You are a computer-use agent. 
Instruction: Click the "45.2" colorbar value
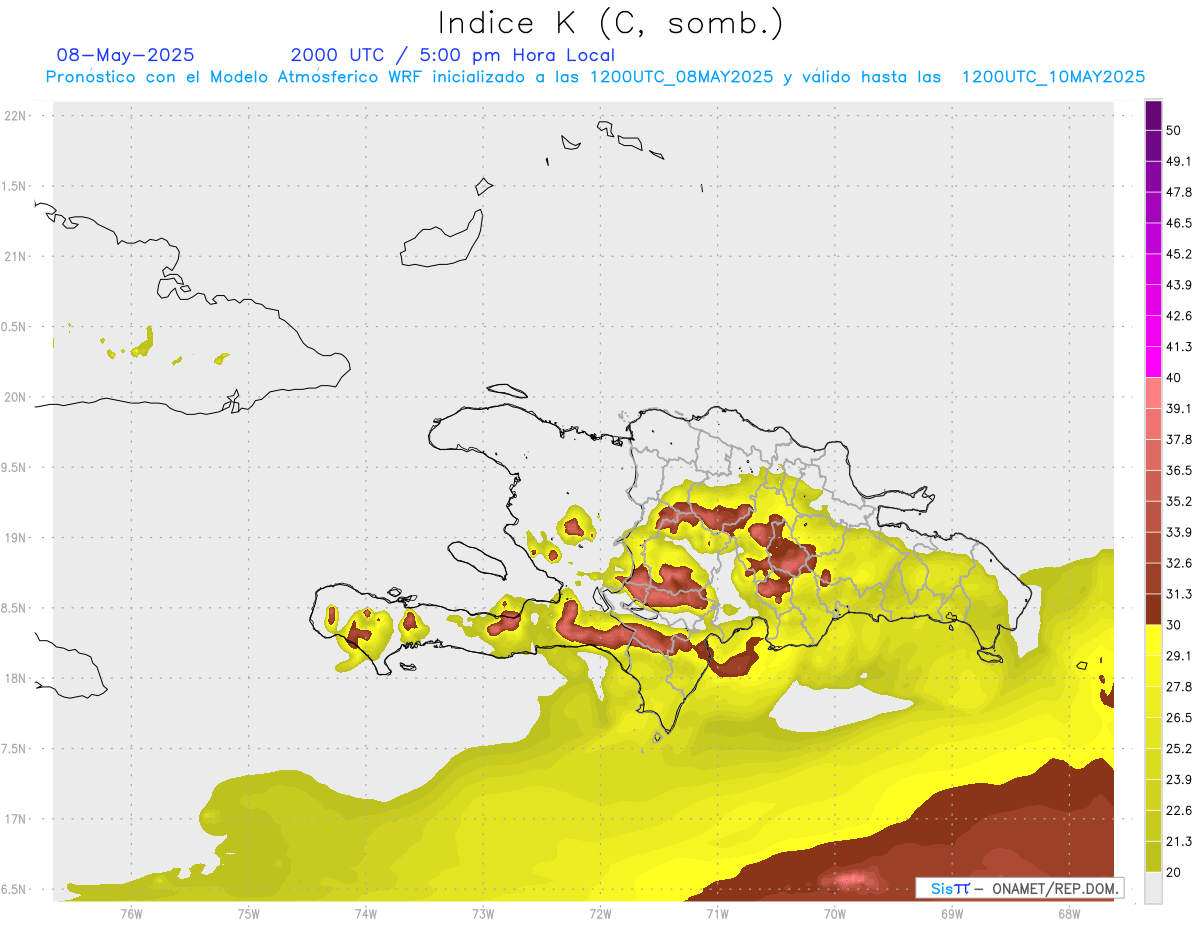[x=1179, y=254]
